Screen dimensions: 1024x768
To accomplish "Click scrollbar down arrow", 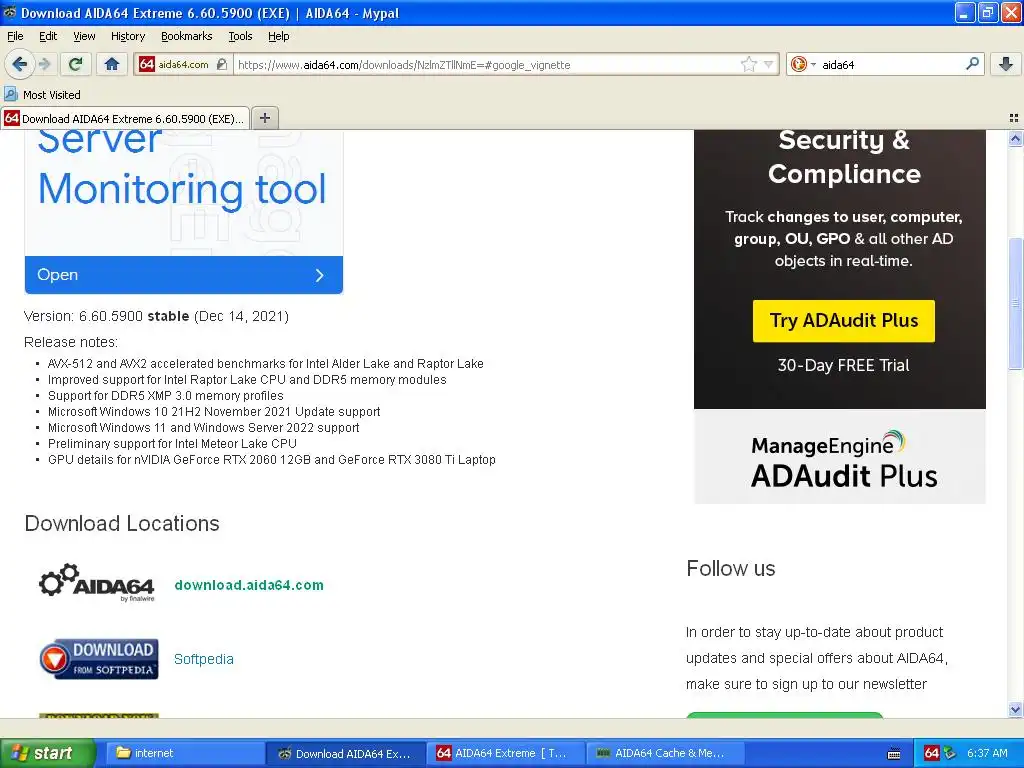I will point(1015,709).
